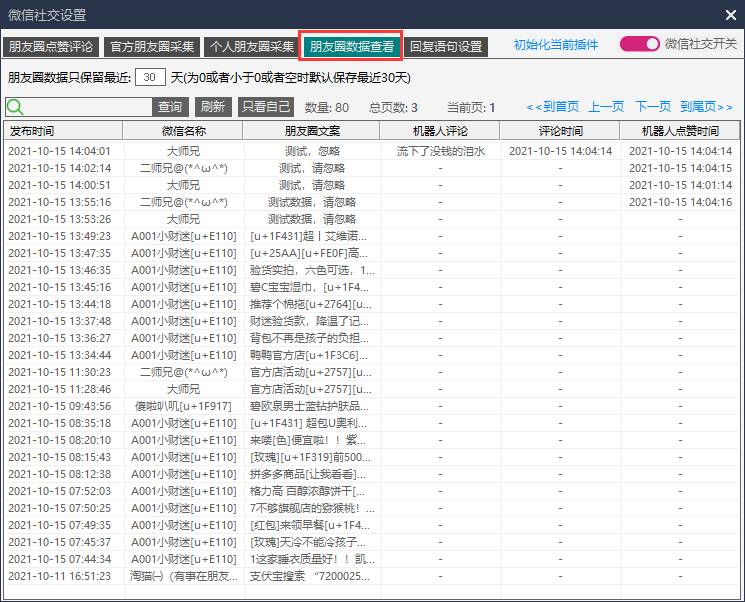
Task: Click the green search magnifier icon
Action: point(15,107)
